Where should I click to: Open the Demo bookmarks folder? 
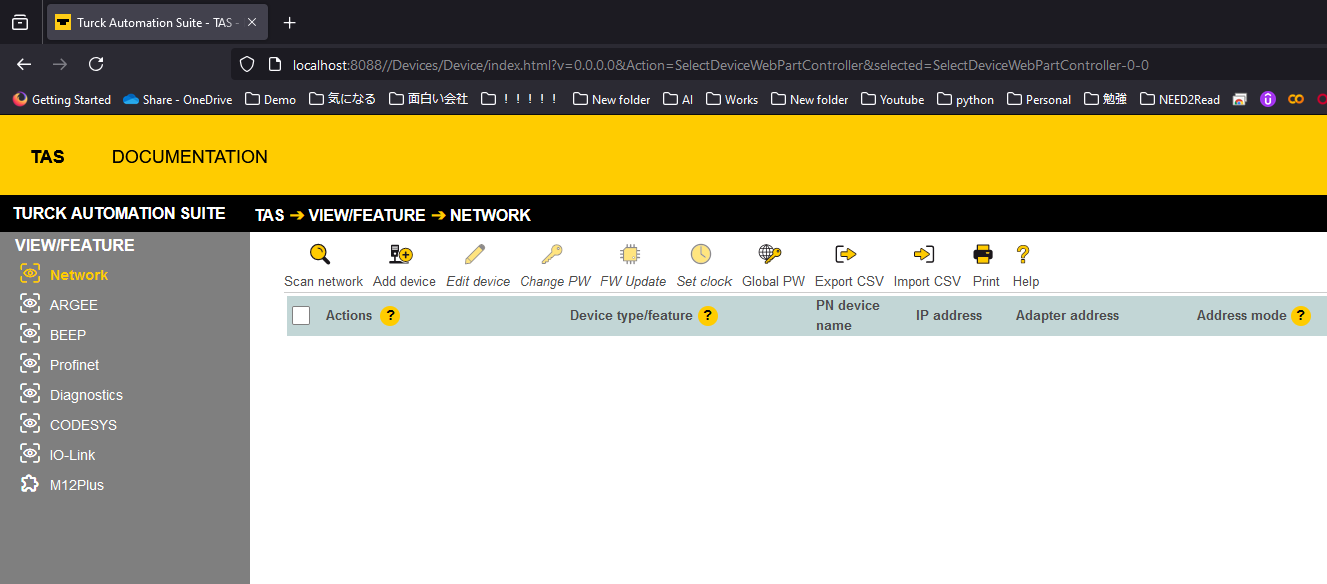click(x=270, y=99)
